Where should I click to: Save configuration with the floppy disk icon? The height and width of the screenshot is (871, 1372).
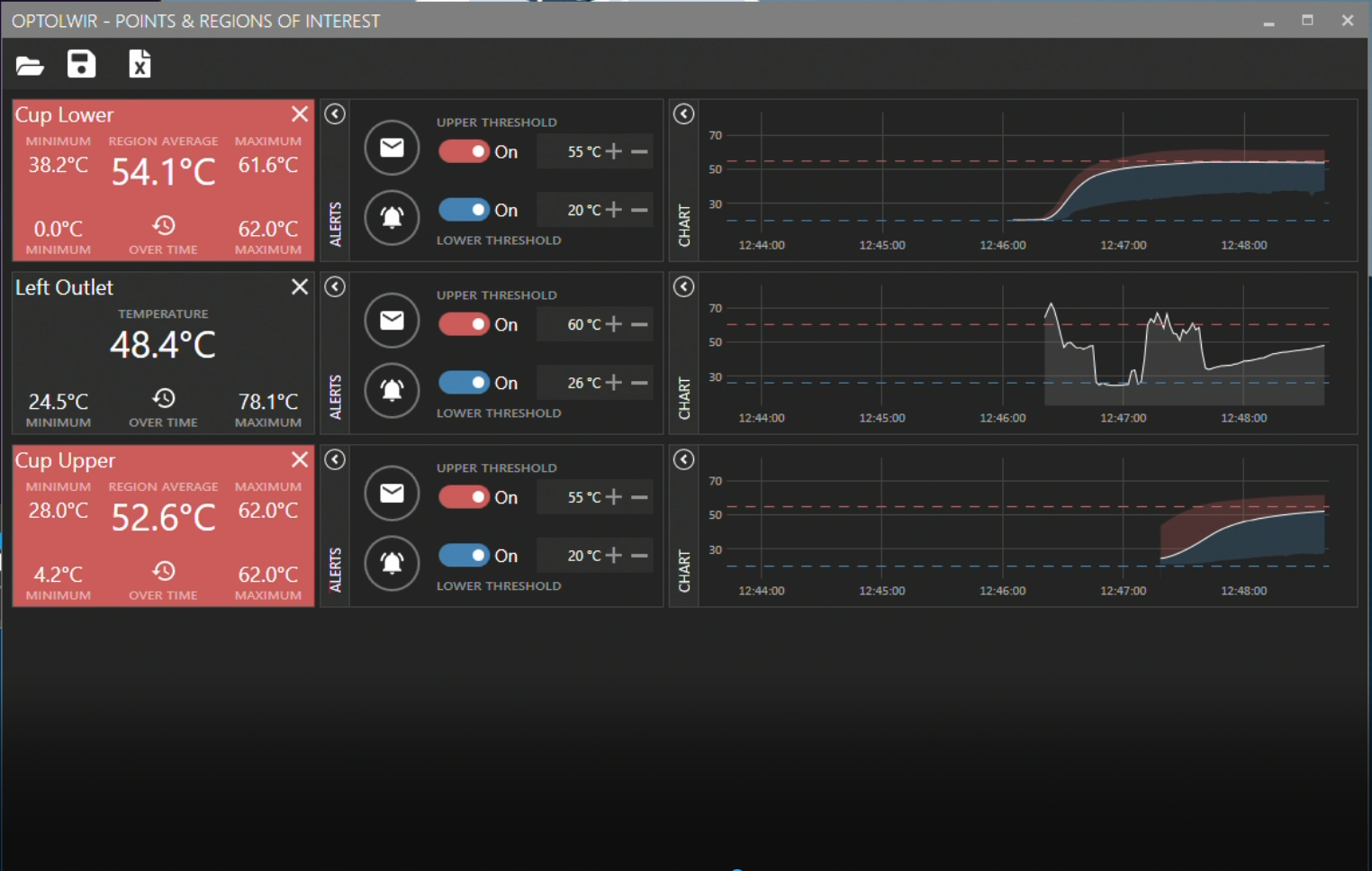(81, 64)
